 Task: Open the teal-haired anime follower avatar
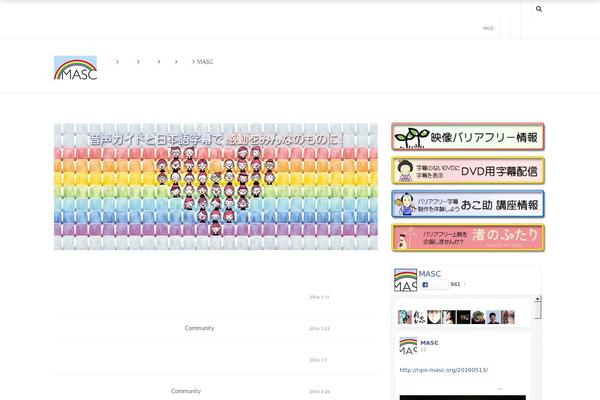point(404,317)
